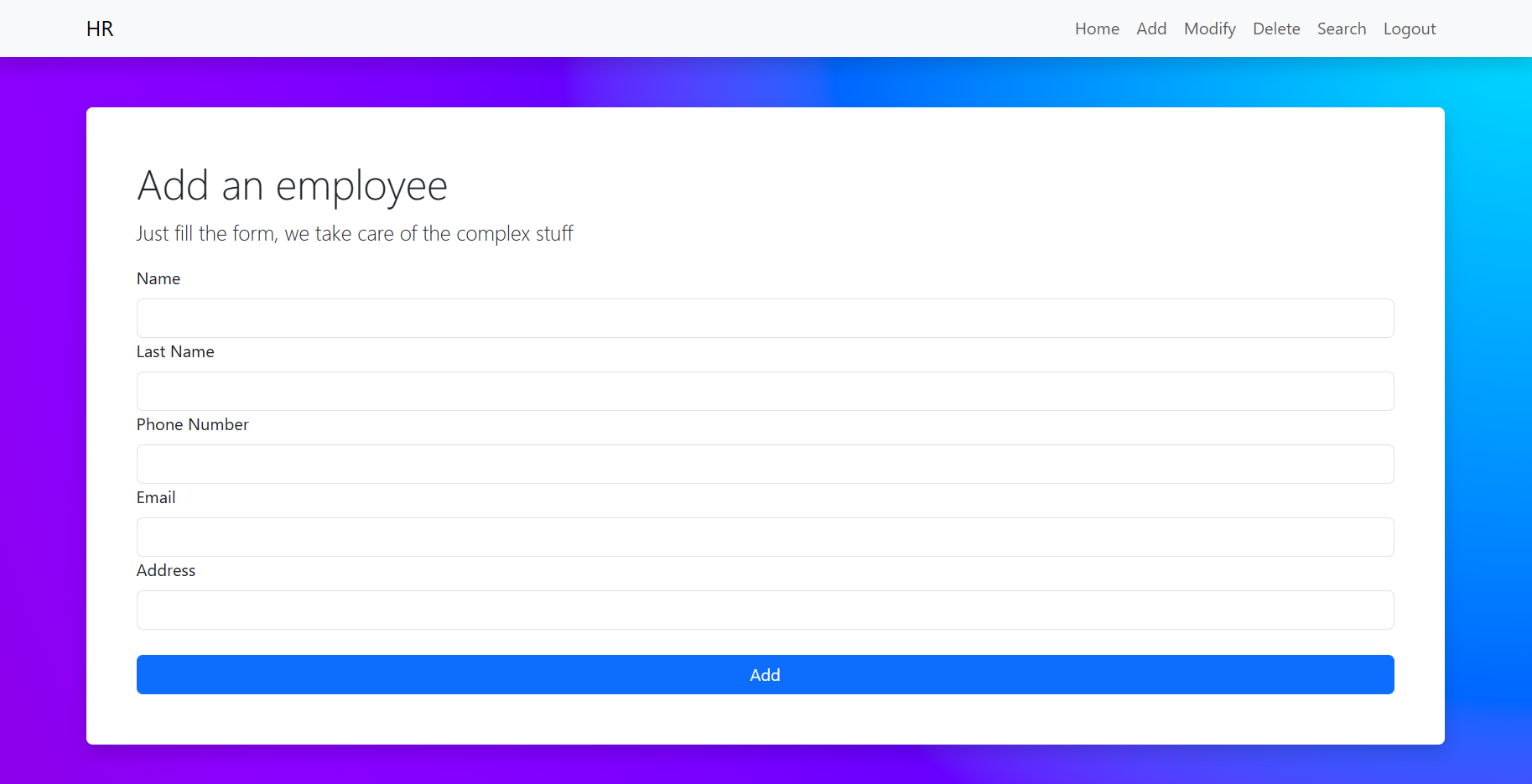Focus the Name input field
1532x784 pixels.
click(x=765, y=318)
